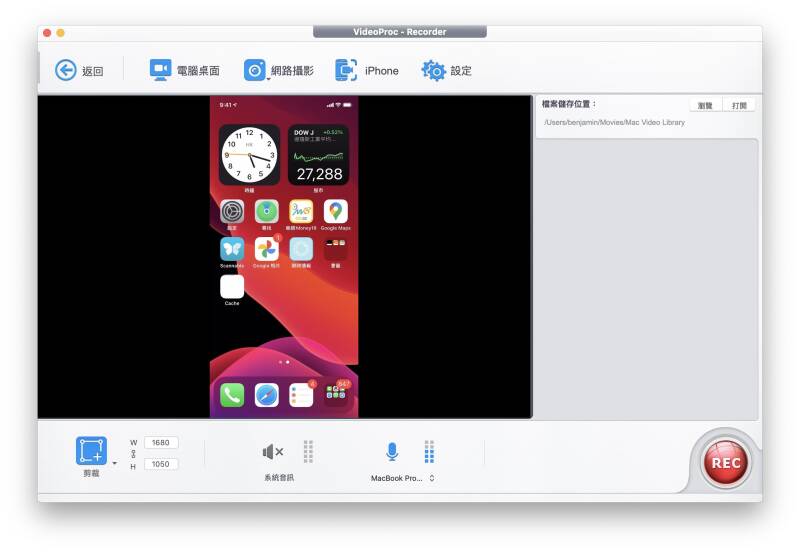Click the Find My app icon in preview
Viewport: 800px width, 552px height.
tap(266, 211)
